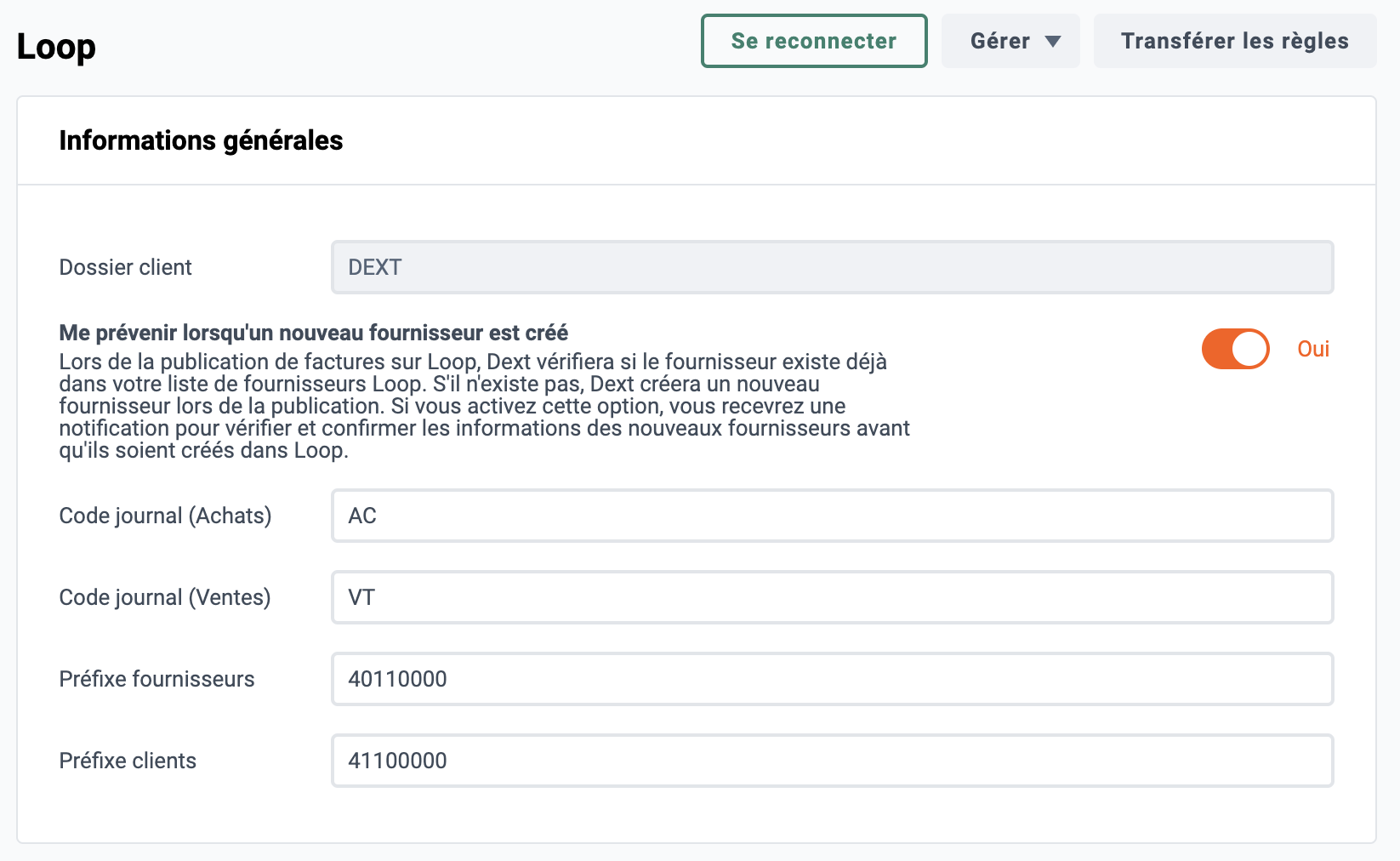This screenshot has height=861, width=1400.
Task: Click the Code journal (Achats) label
Action: tap(165, 516)
